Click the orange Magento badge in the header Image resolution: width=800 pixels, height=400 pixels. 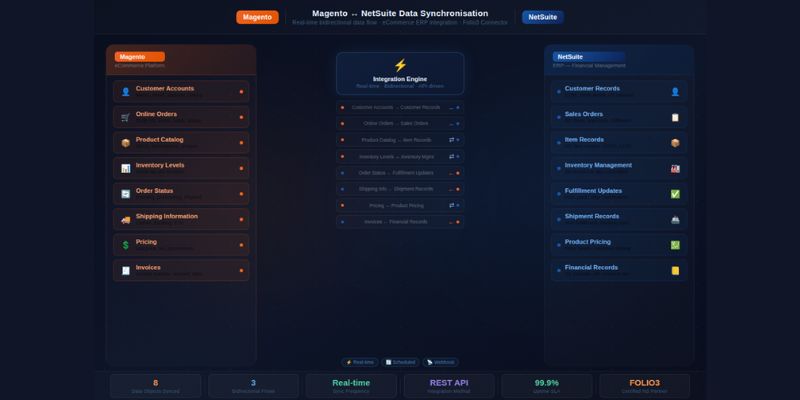[x=257, y=17]
